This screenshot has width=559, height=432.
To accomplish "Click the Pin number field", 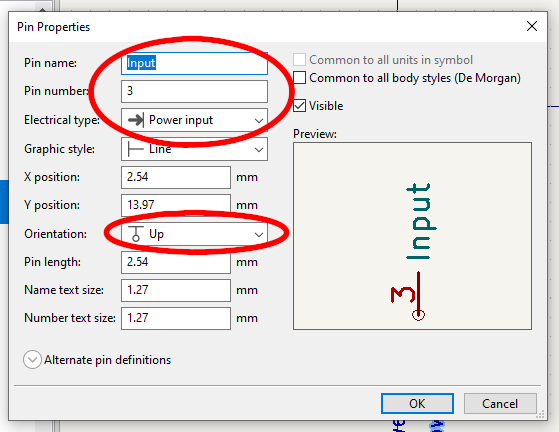I will [x=194, y=91].
